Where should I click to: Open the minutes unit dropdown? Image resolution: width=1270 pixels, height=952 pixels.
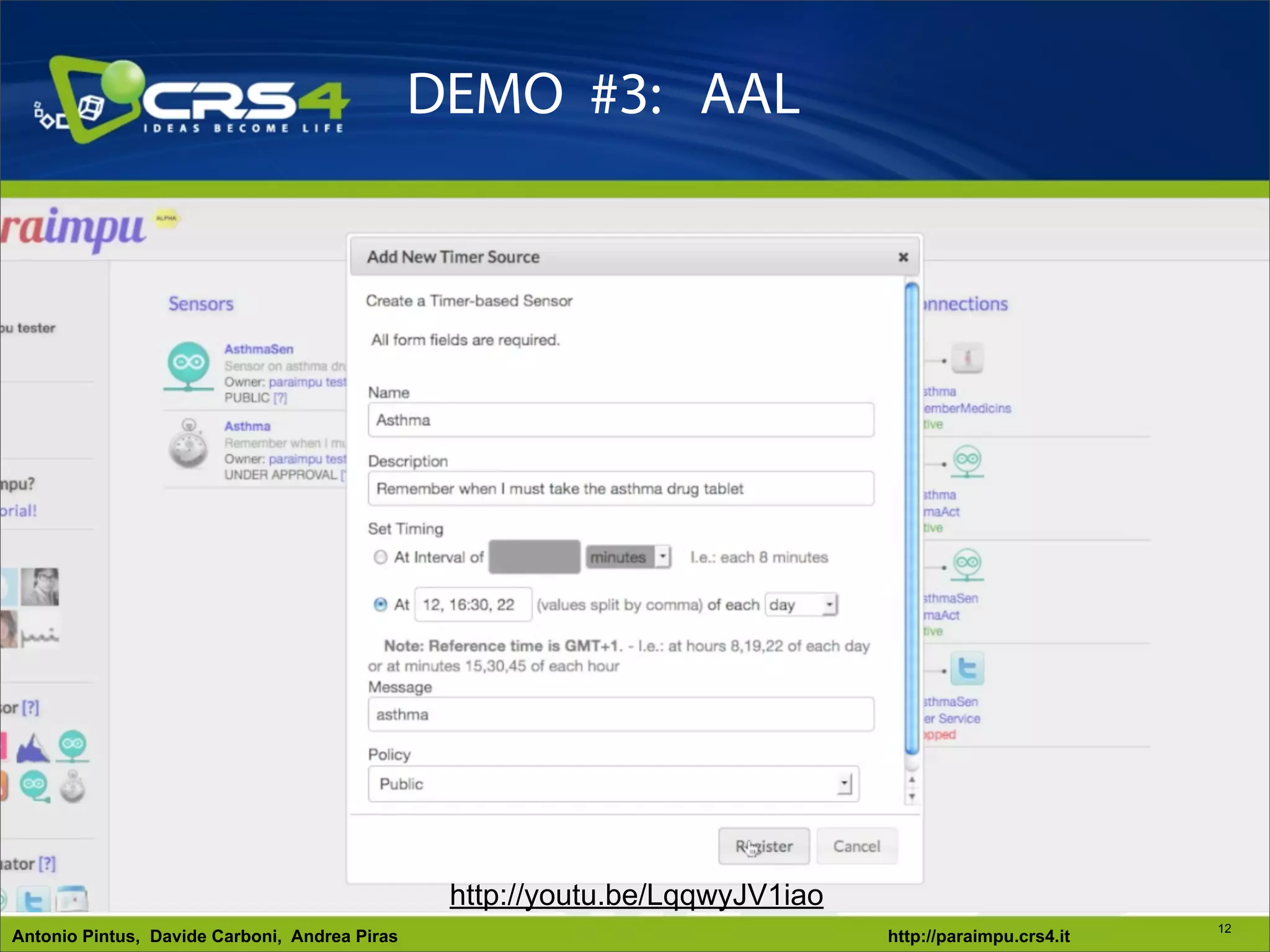[x=628, y=557]
